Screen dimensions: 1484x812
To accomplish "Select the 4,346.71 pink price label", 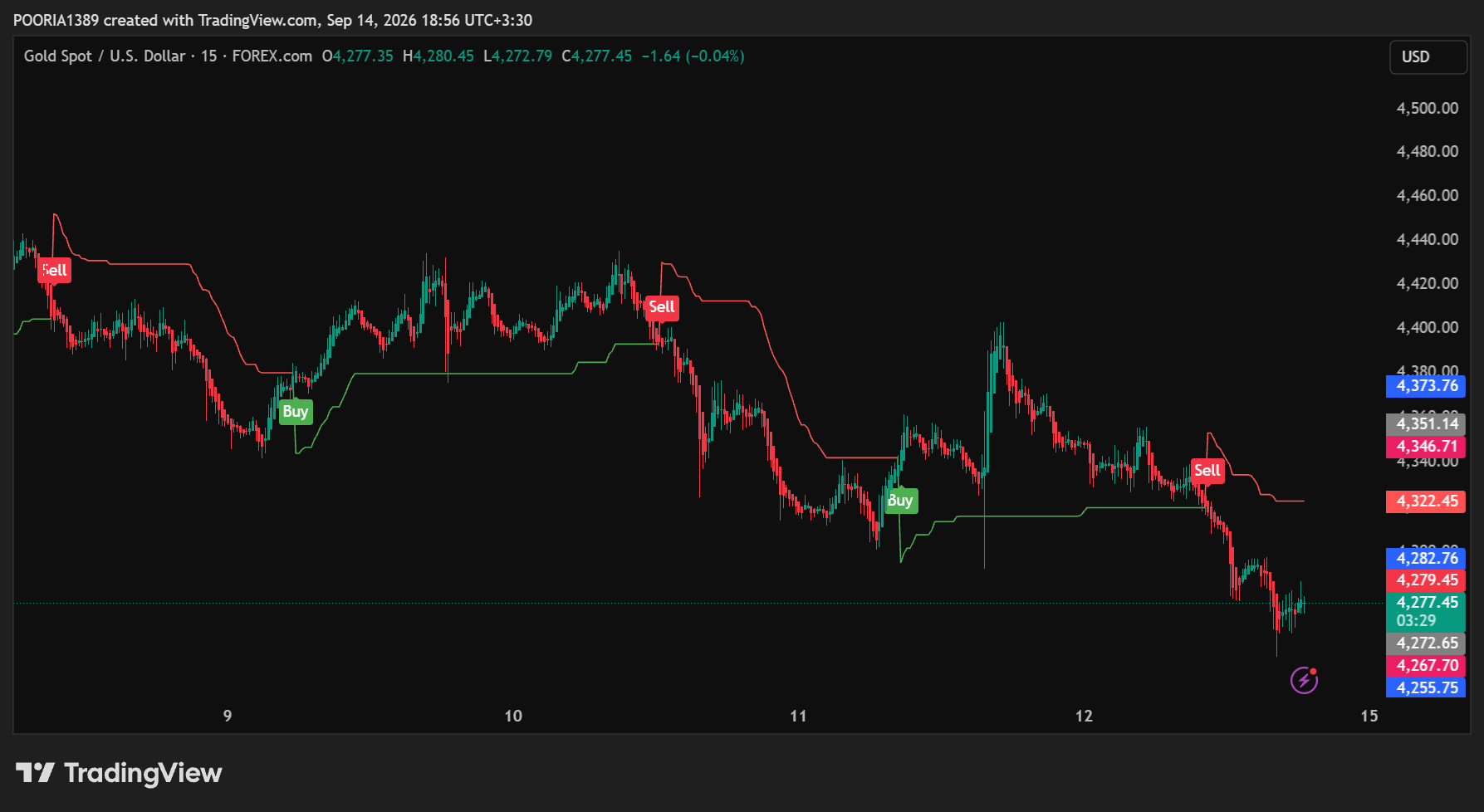I will 1426,447.
